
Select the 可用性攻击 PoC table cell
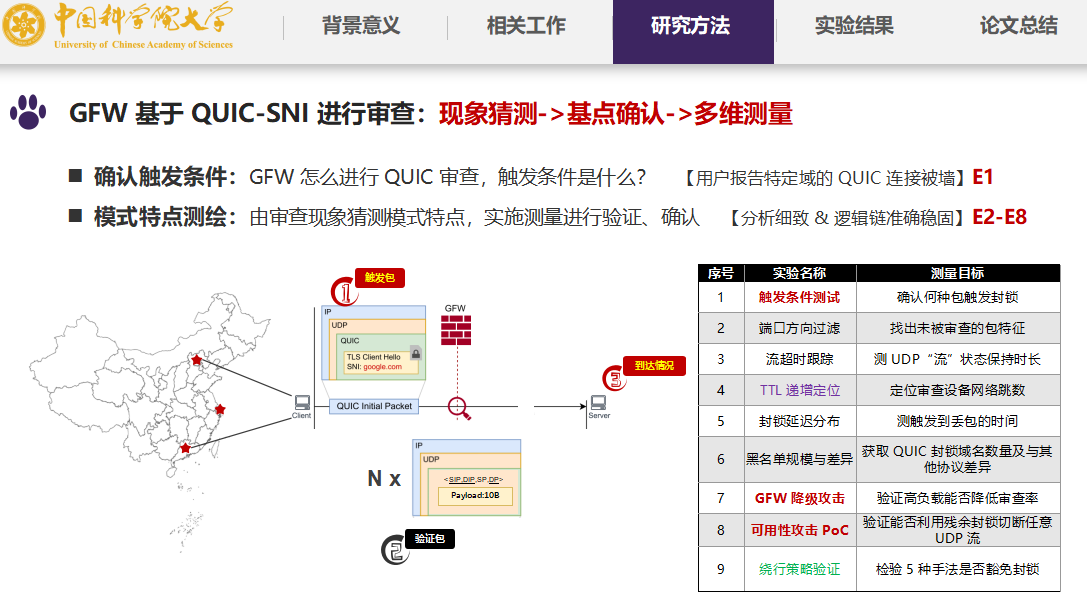coord(800,530)
